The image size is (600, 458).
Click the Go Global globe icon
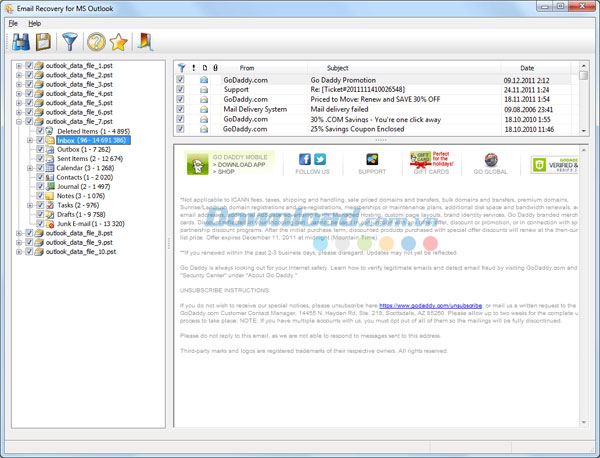491,160
